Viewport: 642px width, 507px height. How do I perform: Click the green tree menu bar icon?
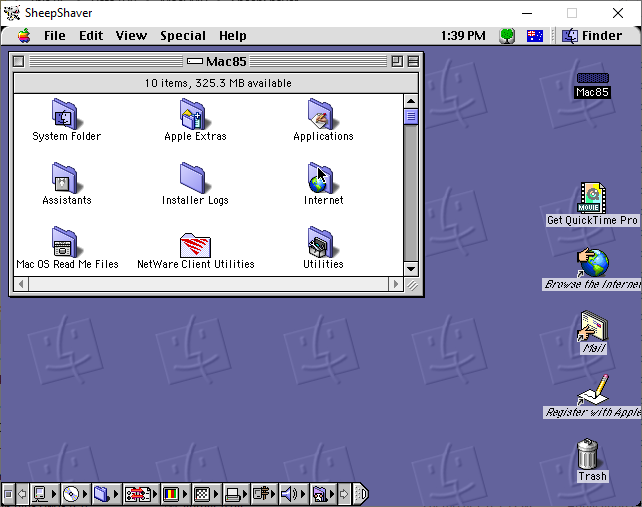(507, 36)
